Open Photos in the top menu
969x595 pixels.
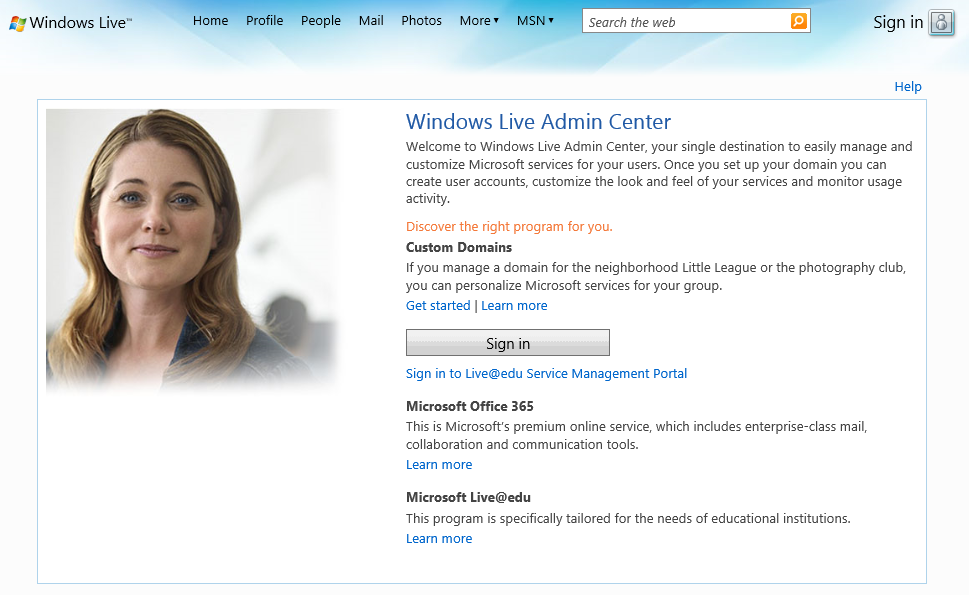[x=421, y=20]
